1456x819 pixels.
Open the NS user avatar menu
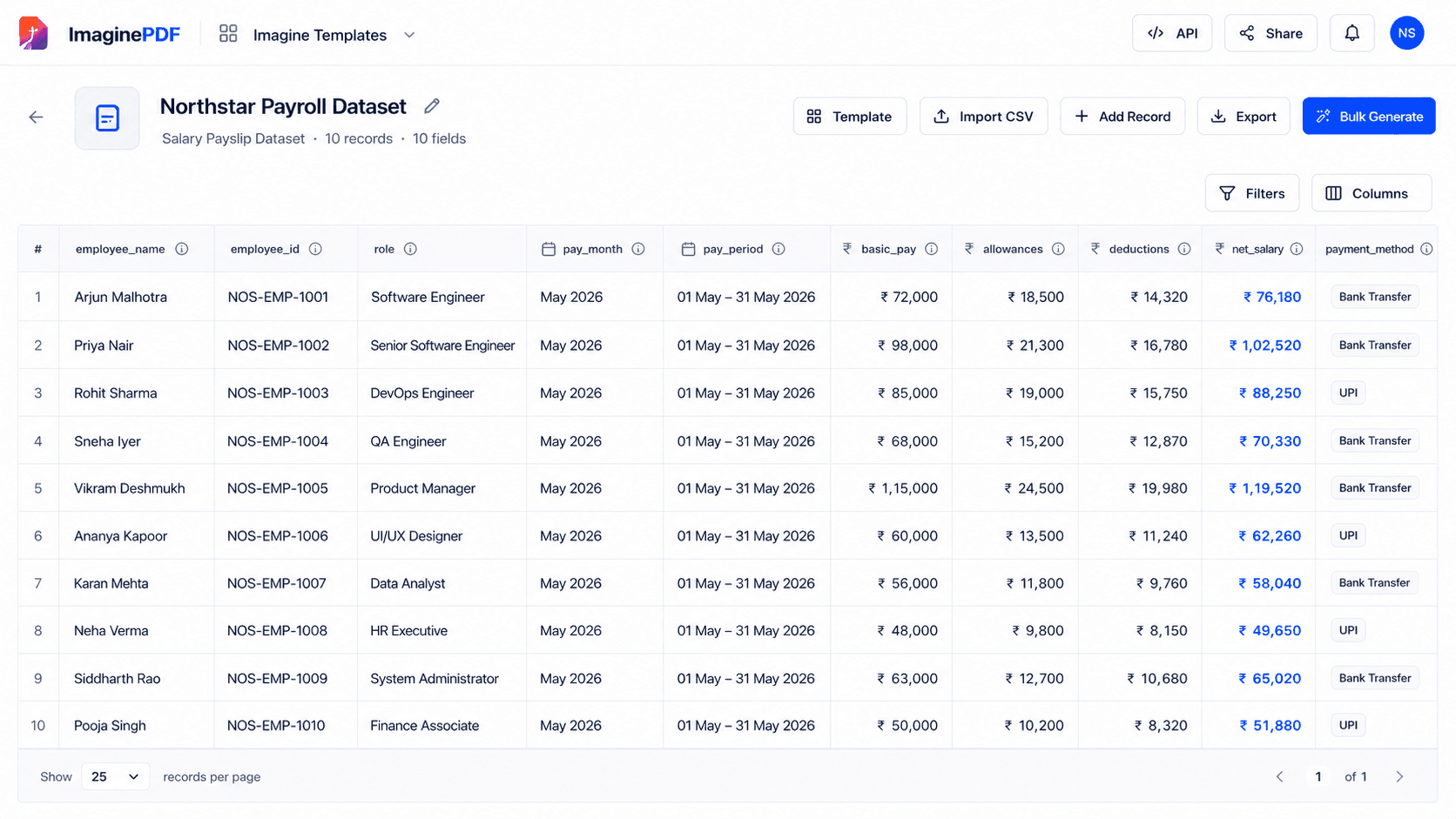coord(1406,33)
